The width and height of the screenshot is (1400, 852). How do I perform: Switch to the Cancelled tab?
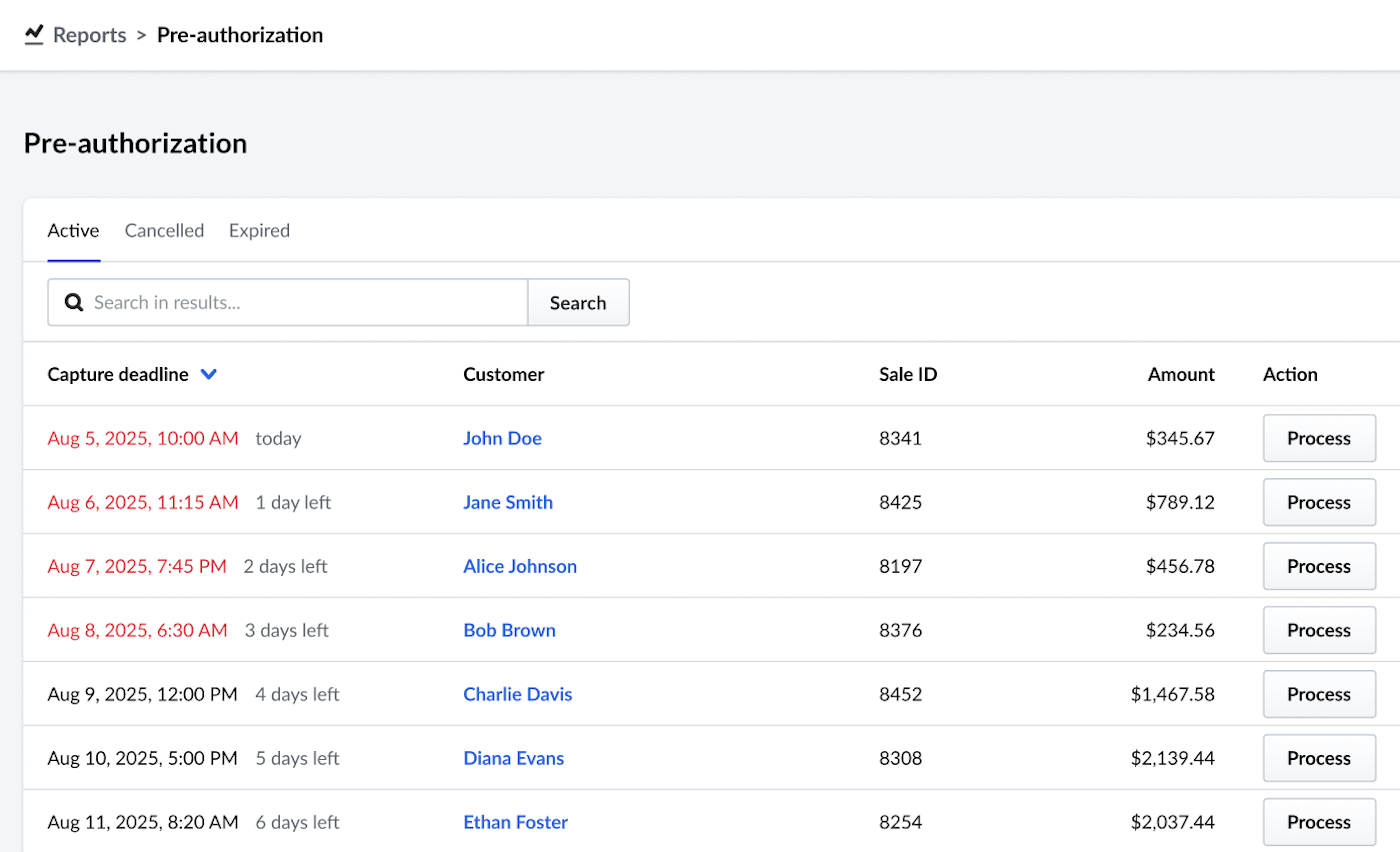pyautogui.click(x=164, y=230)
